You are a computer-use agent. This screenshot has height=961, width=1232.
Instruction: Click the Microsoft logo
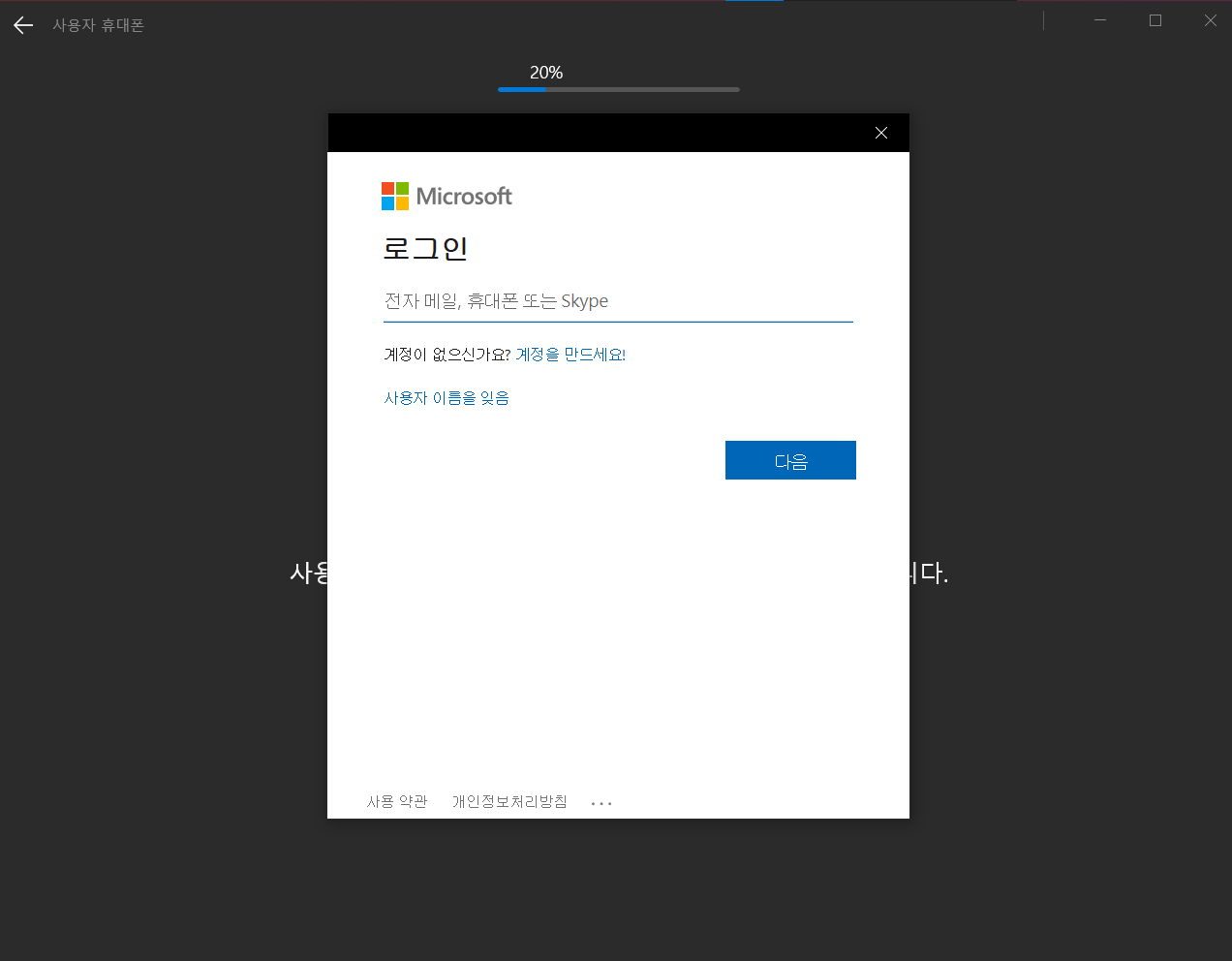coord(447,197)
